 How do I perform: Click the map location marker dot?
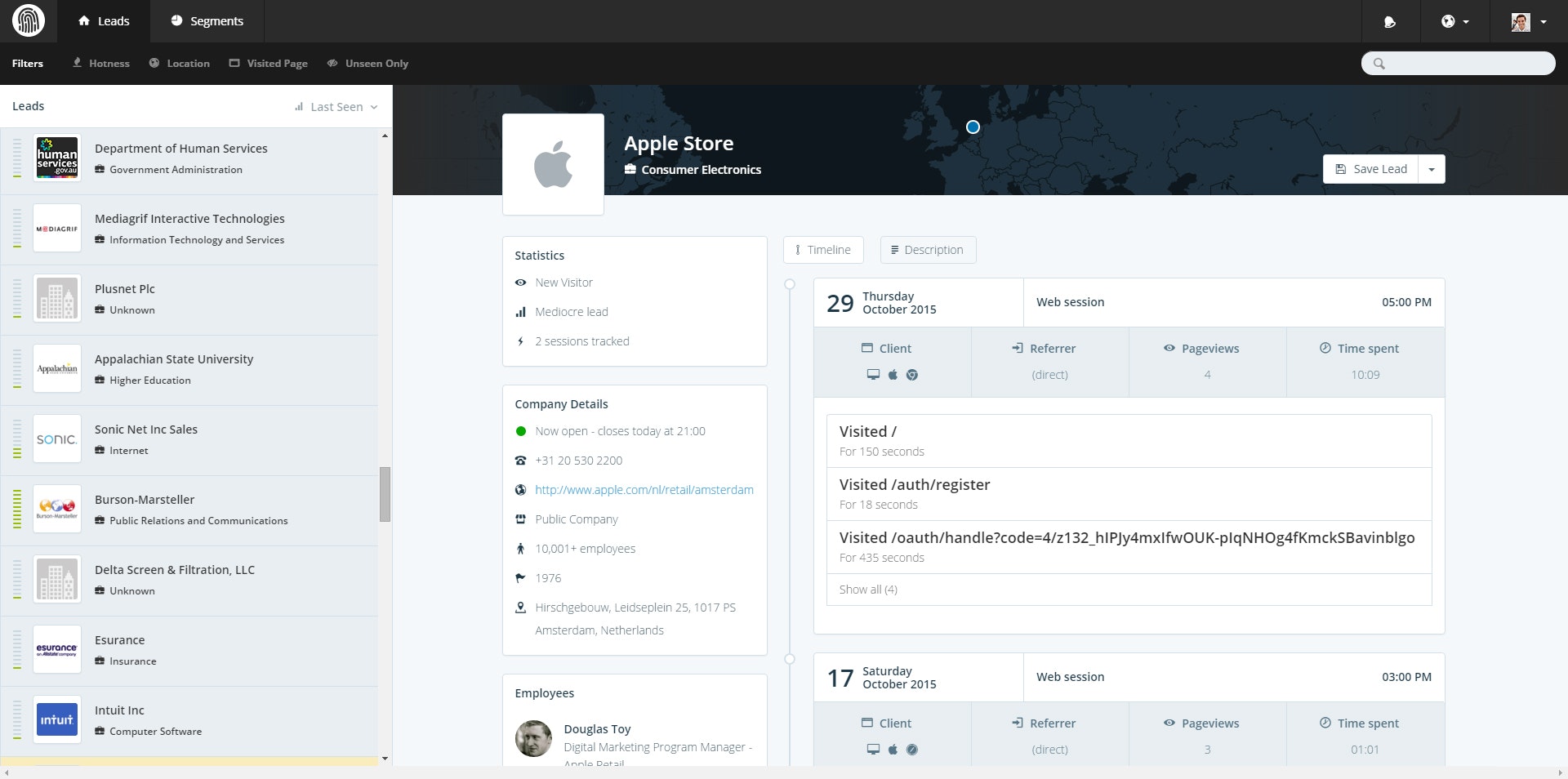point(973,127)
